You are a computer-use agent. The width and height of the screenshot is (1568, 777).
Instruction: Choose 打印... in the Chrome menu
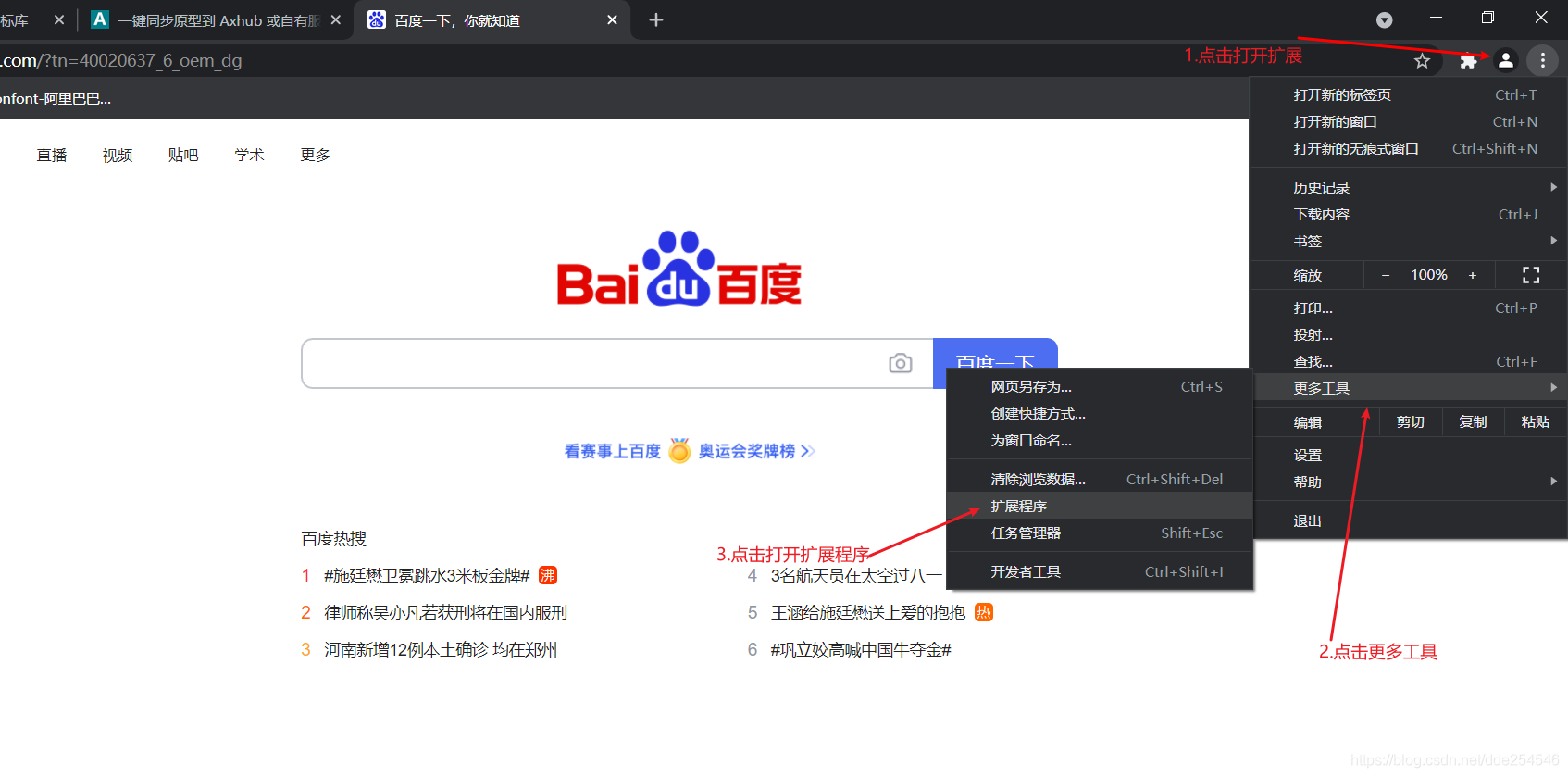1408,307
